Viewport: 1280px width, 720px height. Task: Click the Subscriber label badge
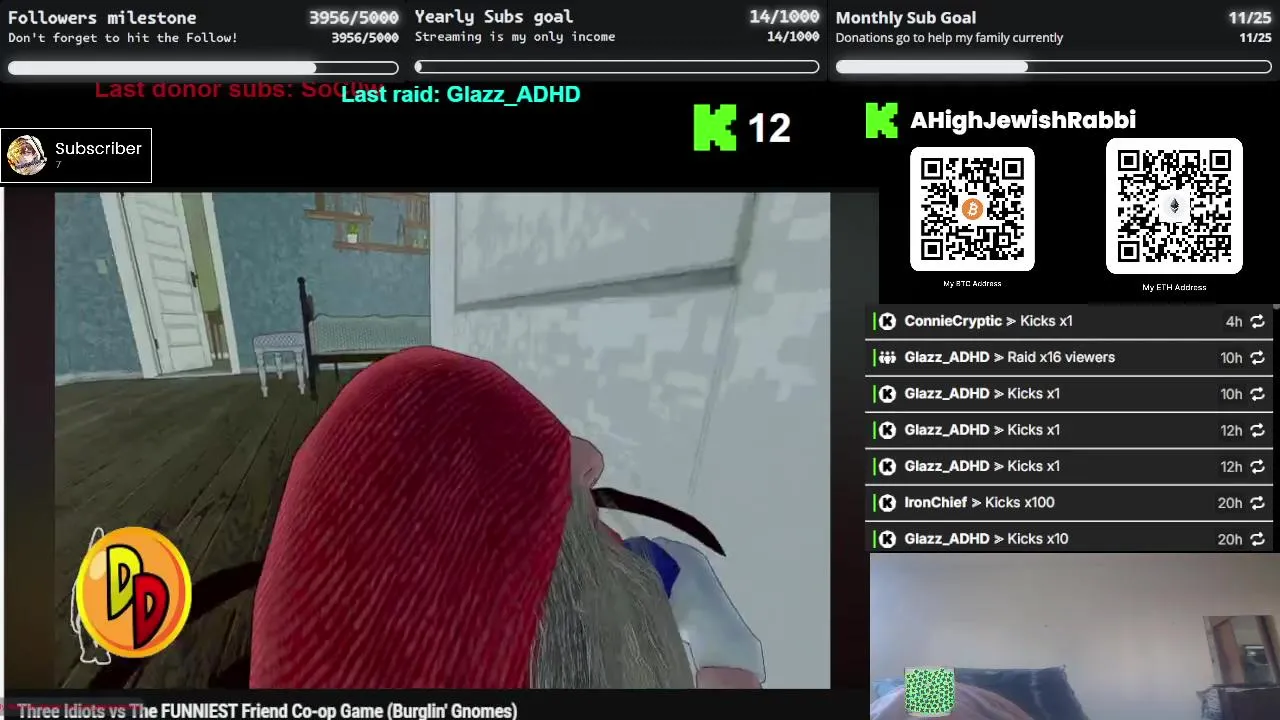click(x=76, y=155)
